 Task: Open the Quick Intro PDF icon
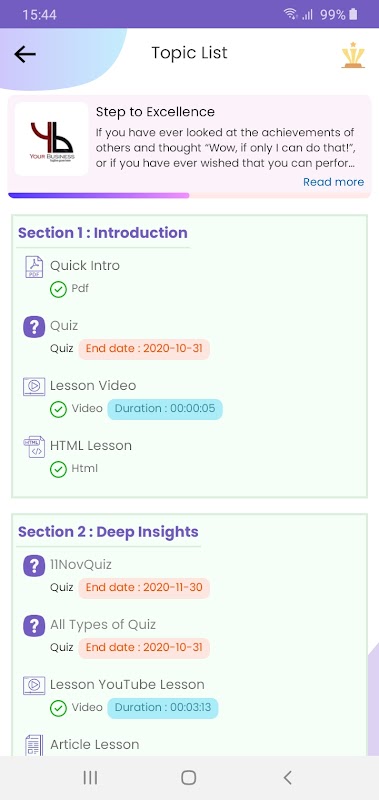click(x=34, y=267)
